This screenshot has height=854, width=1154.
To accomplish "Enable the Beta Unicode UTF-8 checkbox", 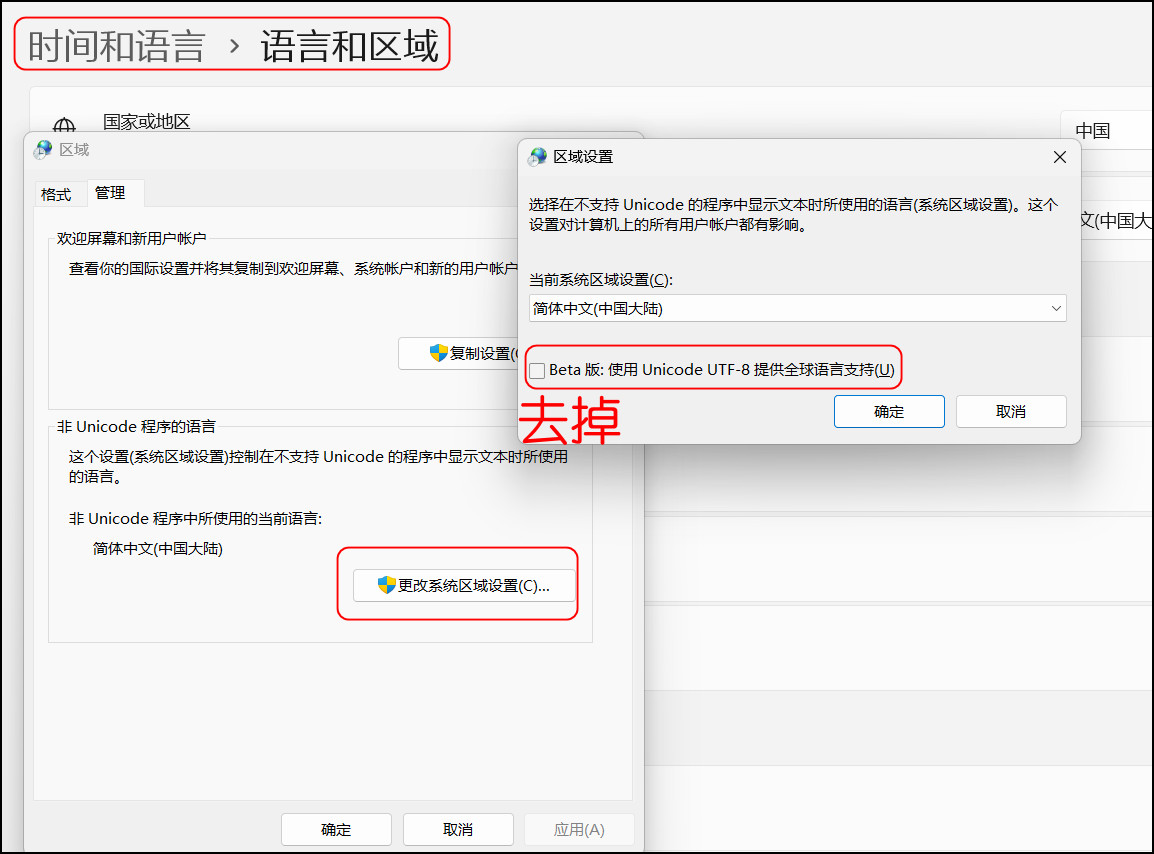I will pyautogui.click(x=538, y=371).
